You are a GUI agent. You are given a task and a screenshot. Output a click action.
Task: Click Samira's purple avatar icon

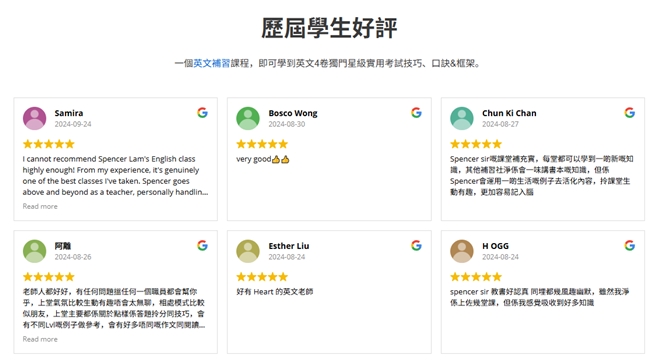[34, 118]
